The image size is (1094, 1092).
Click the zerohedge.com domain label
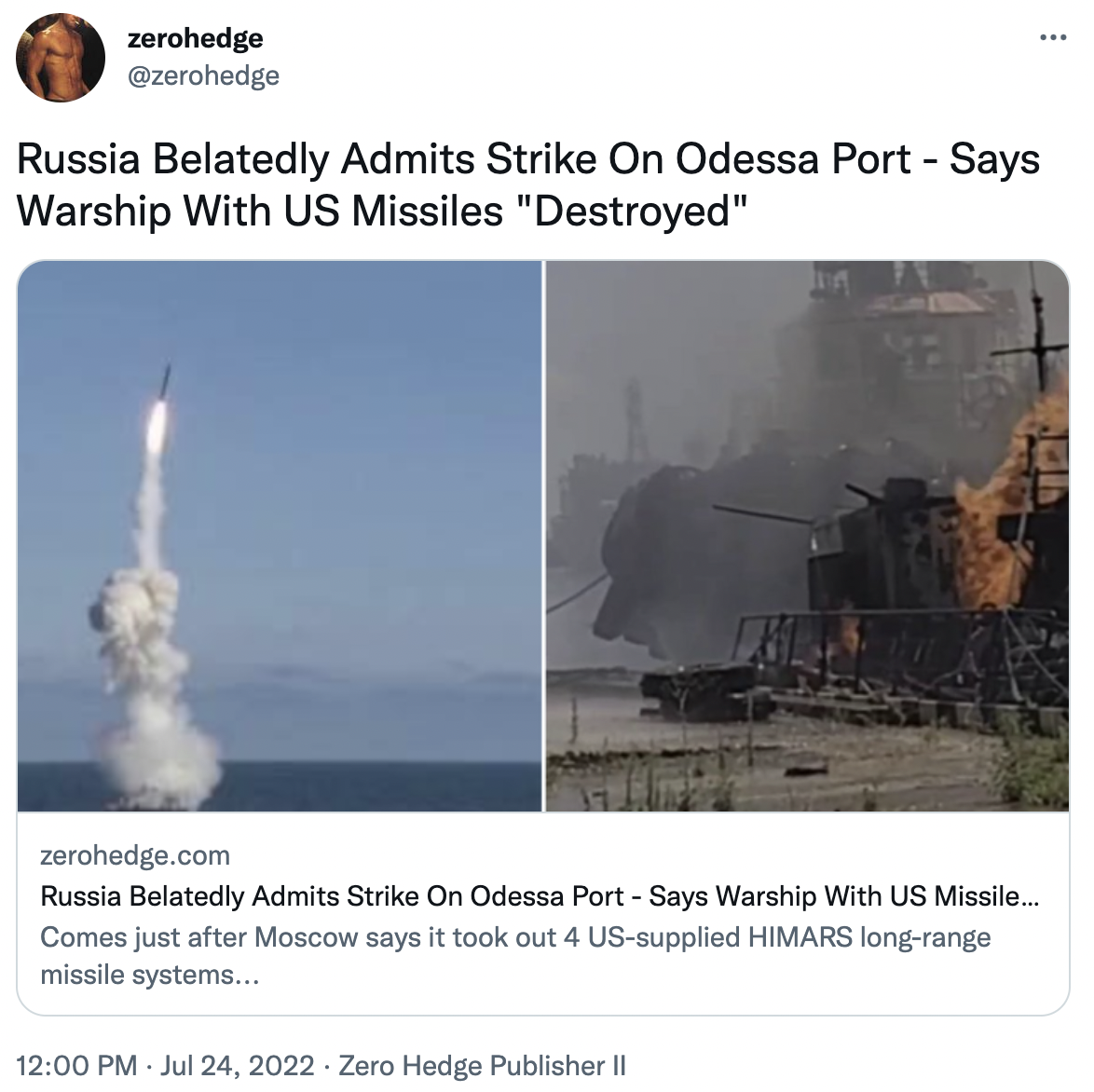click(x=135, y=854)
